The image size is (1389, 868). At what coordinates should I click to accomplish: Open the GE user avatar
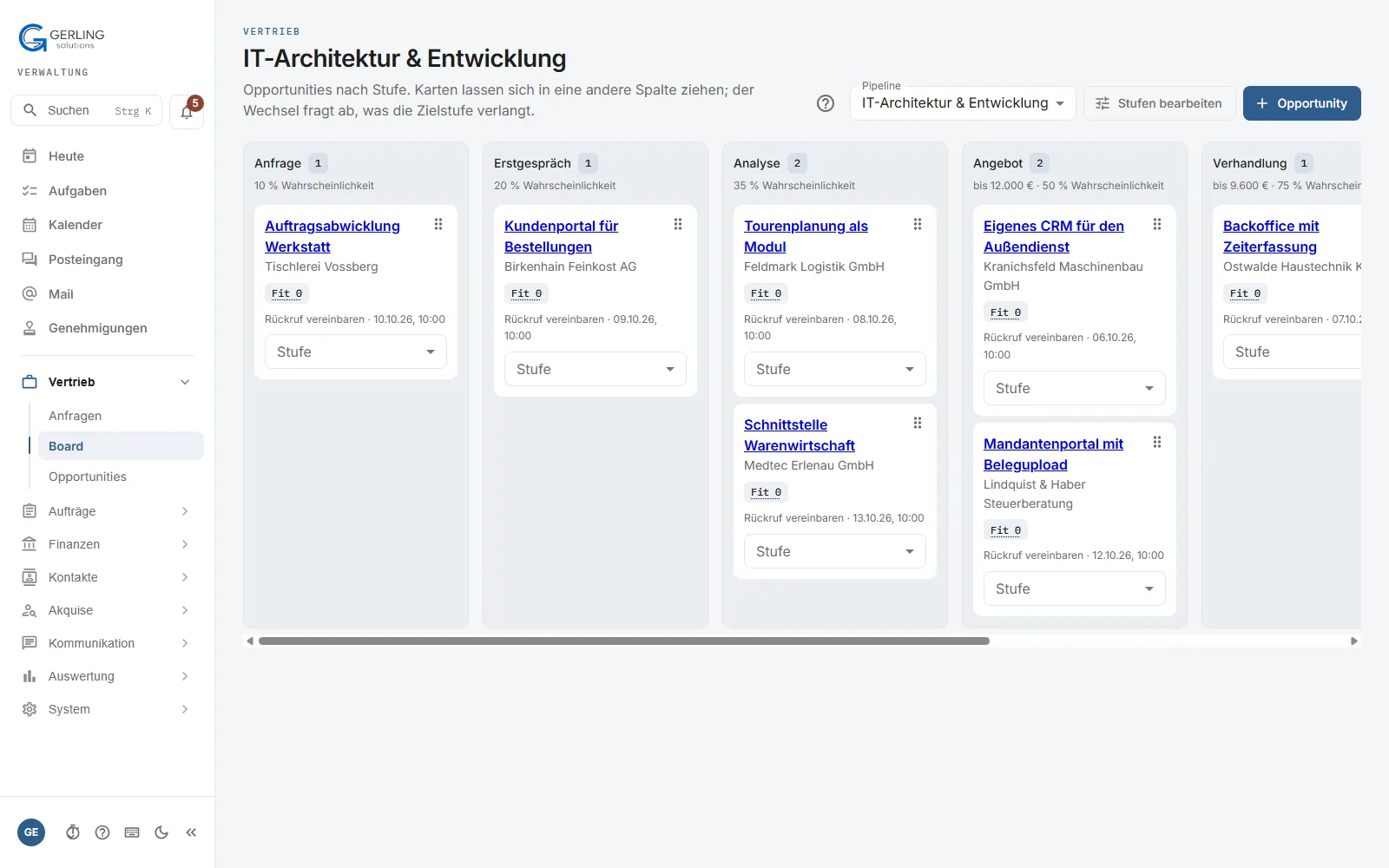pyautogui.click(x=31, y=832)
